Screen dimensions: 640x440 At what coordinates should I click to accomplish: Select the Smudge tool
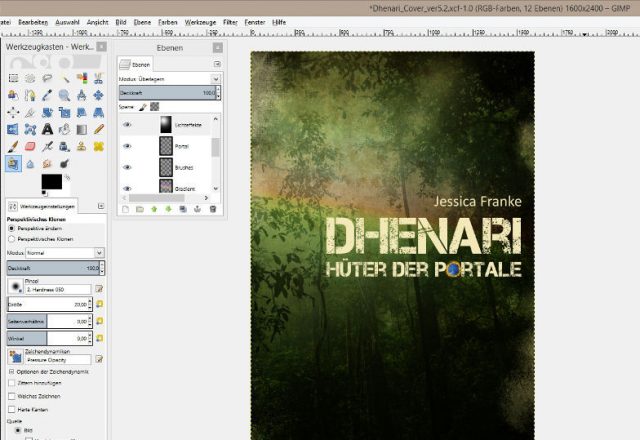tap(47, 164)
